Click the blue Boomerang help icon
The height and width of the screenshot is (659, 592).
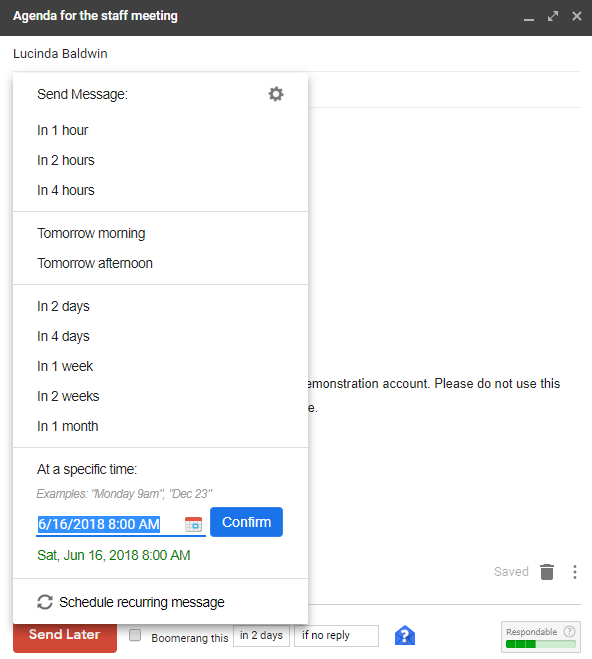(x=405, y=635)
